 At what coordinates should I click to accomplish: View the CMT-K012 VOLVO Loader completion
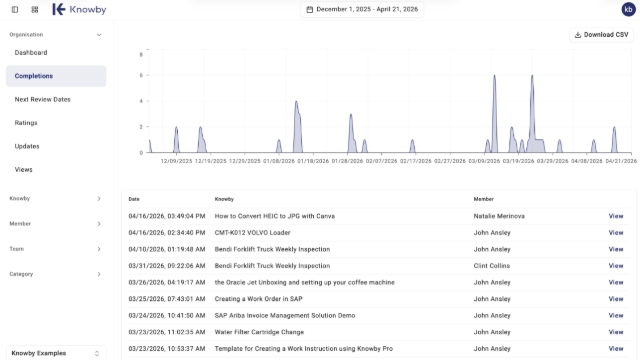(616, 233)
